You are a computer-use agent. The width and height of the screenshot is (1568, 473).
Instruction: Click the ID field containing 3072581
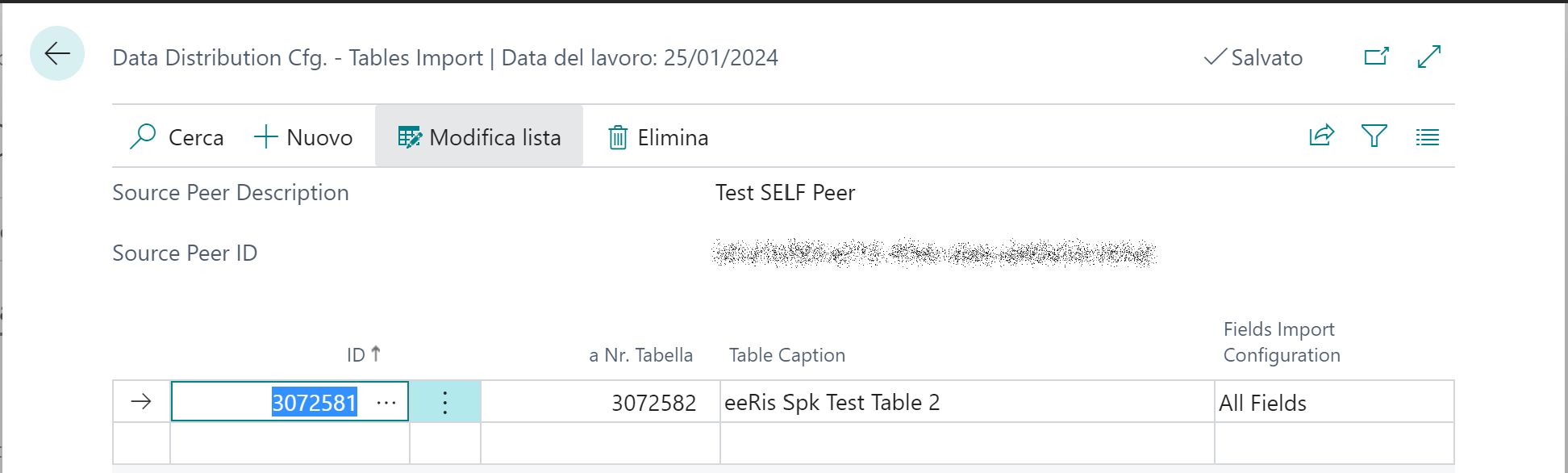pos(290,401)
